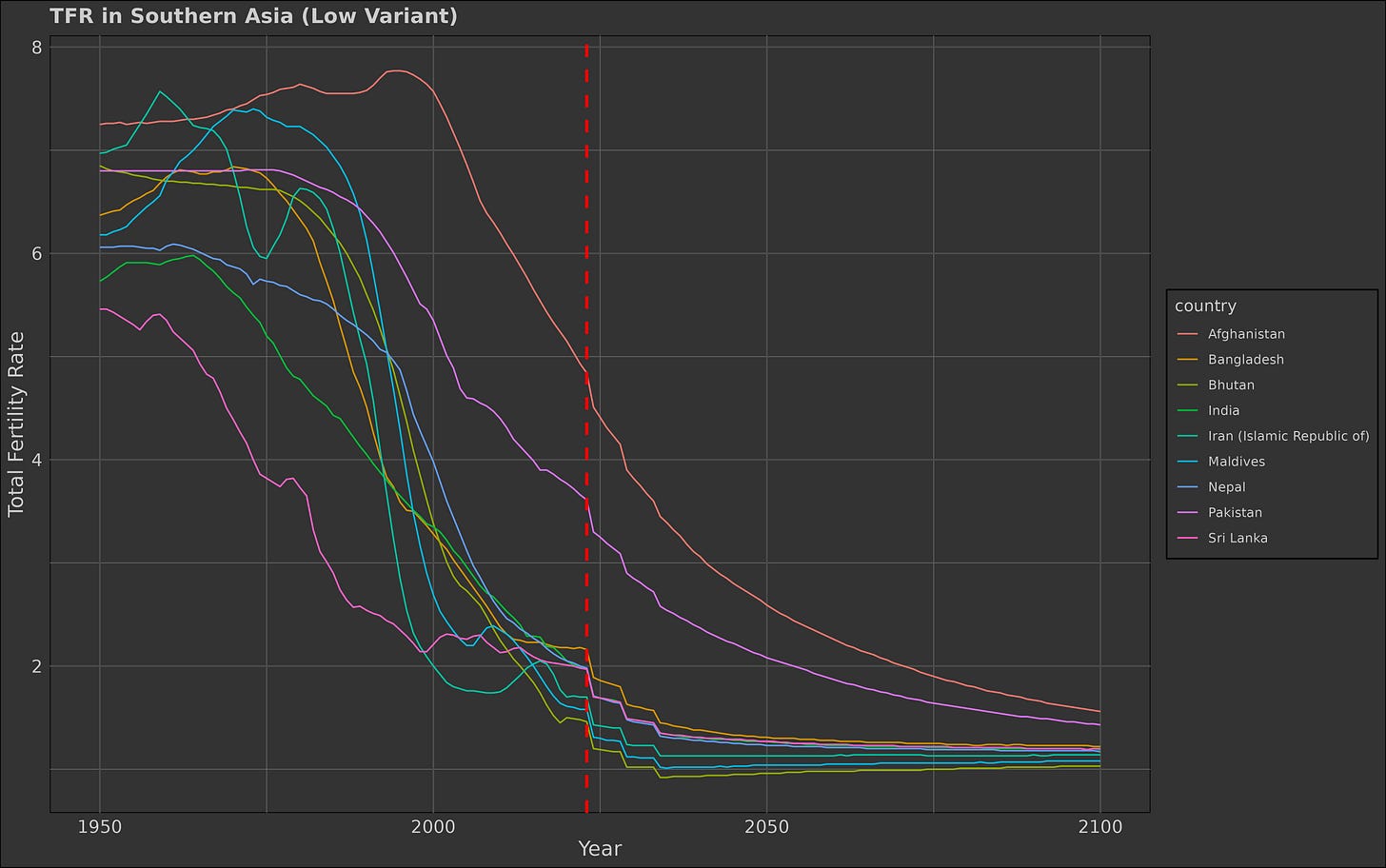Select Bangladesh in the legend
Viewport: 1386px width, 868px height.
point(1245,360)
